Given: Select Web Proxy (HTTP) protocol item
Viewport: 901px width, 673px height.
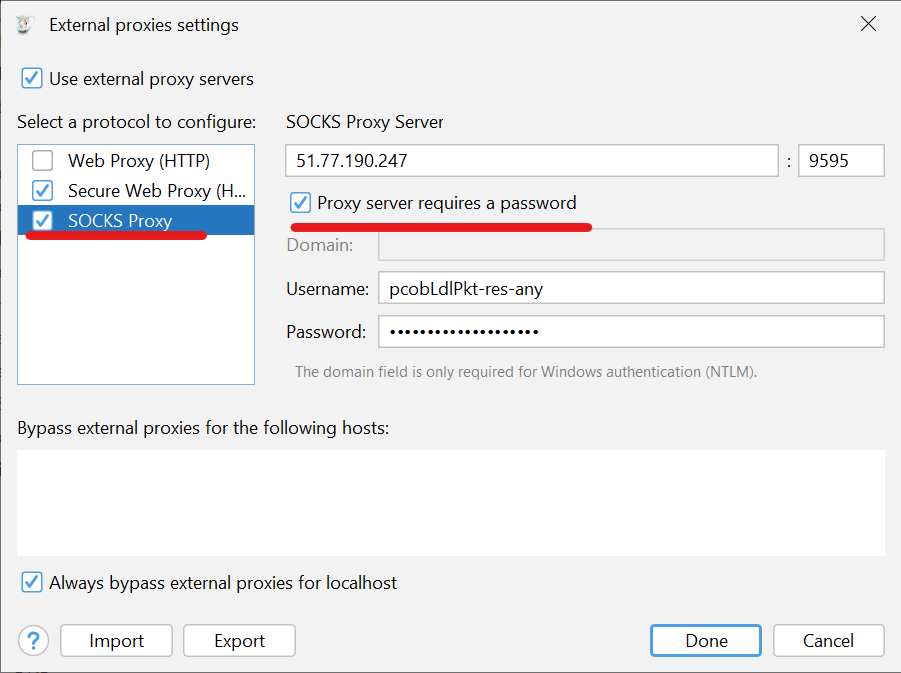Looking at the screenshot, I should tap(139, 160).
